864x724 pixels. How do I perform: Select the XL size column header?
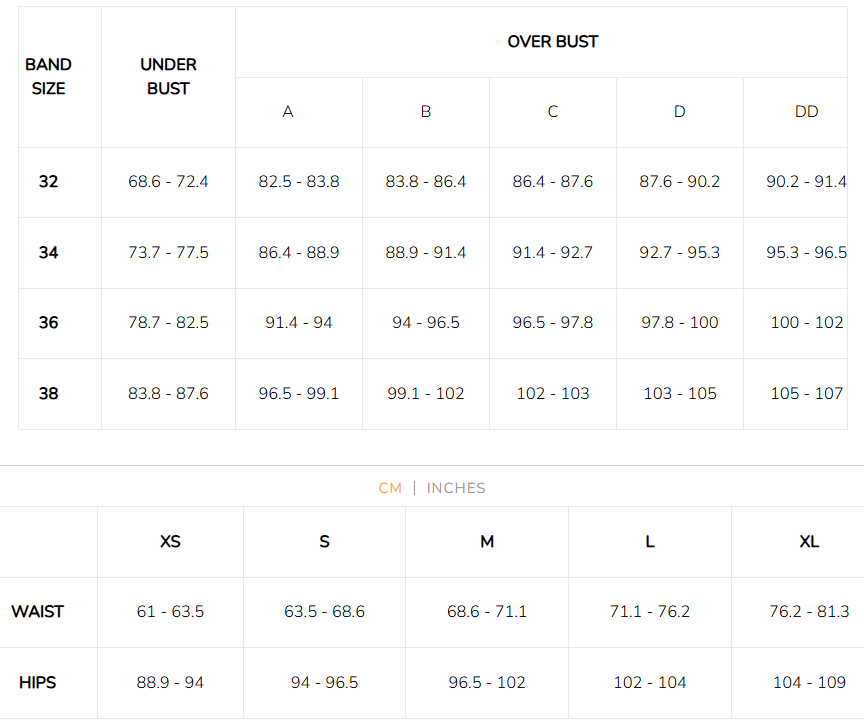[x=809, y=541]
